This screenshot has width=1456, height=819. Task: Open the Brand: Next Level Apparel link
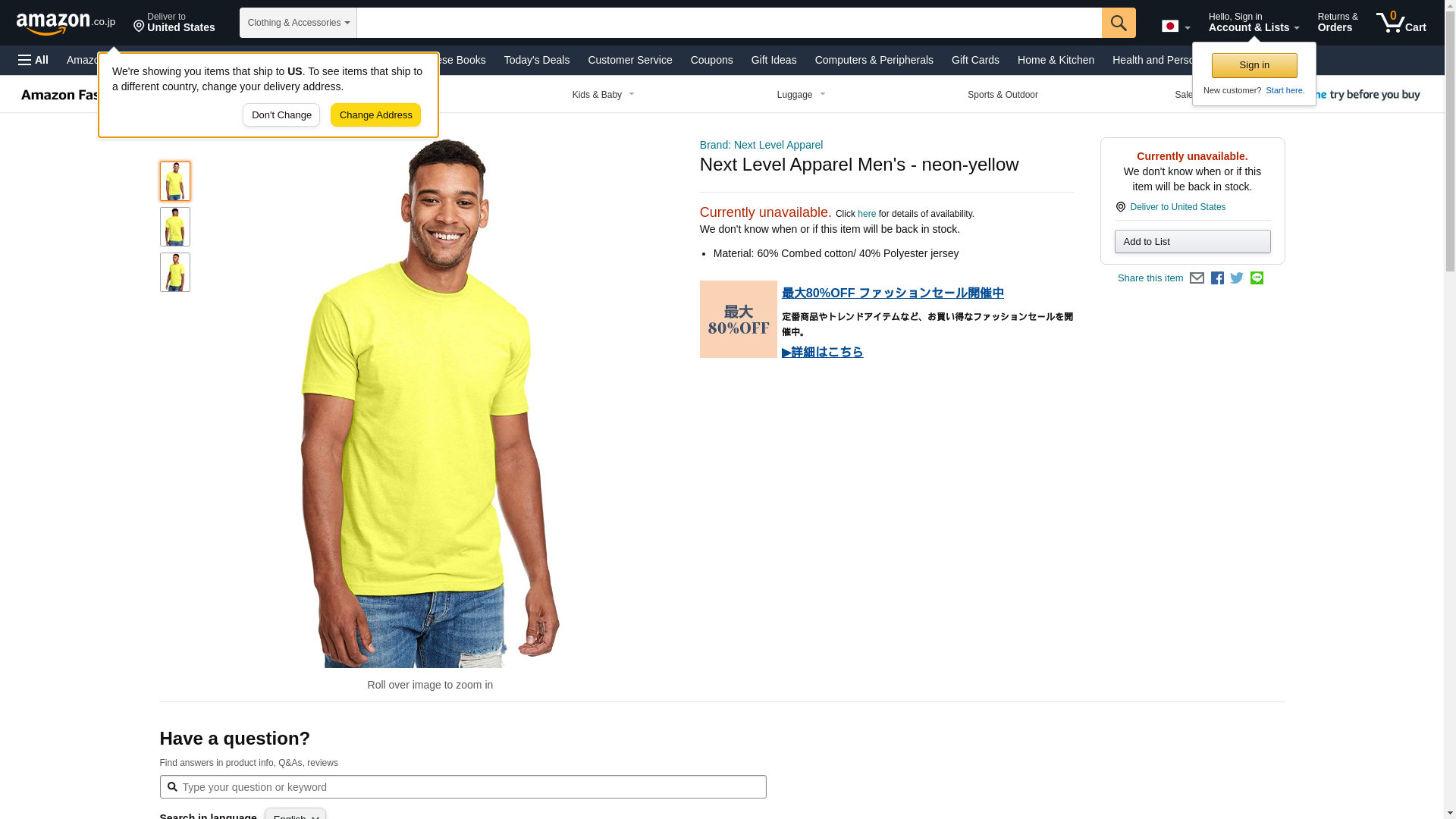[761, 145]
